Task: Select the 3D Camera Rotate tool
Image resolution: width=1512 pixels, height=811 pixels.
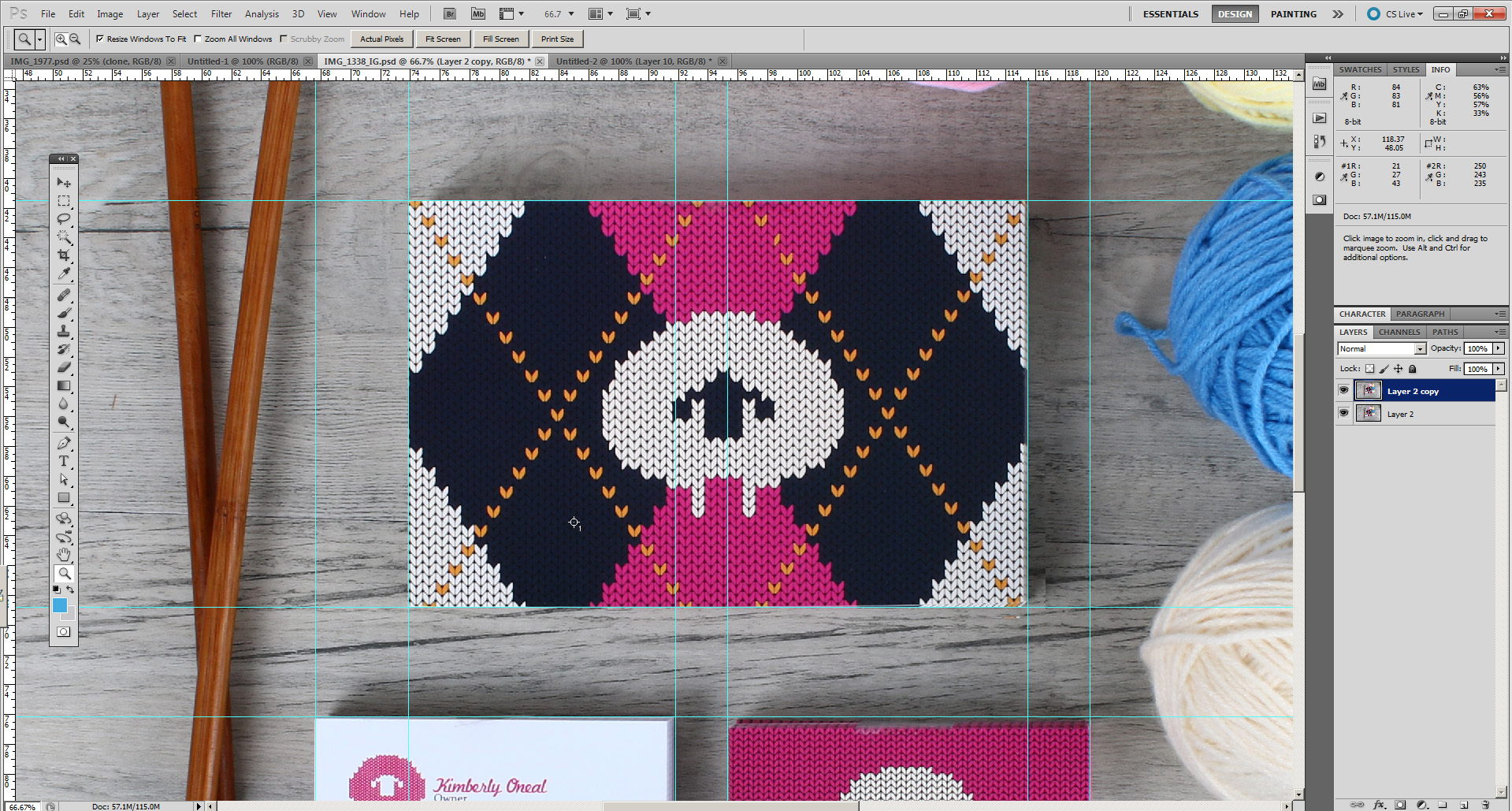Action: pos(64,537)
